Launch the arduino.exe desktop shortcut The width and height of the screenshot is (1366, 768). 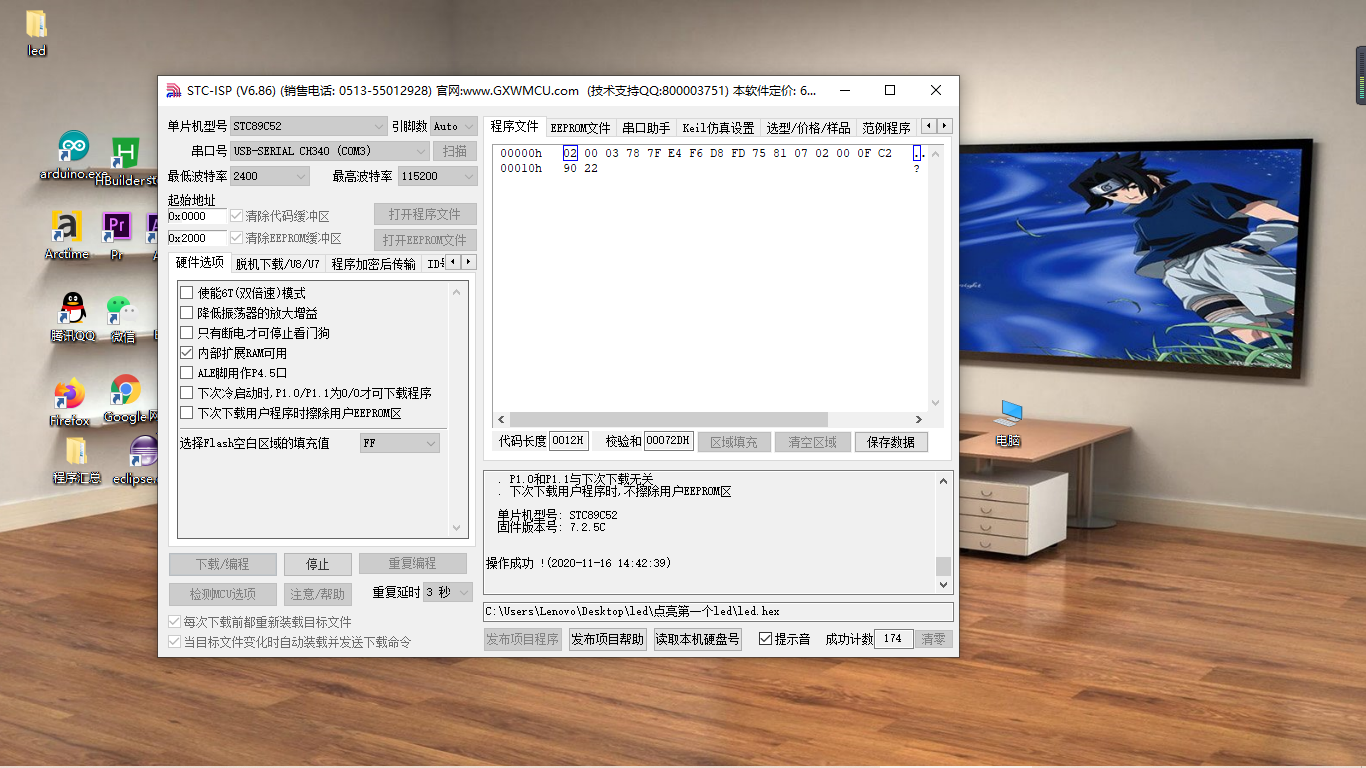(72, 155)
